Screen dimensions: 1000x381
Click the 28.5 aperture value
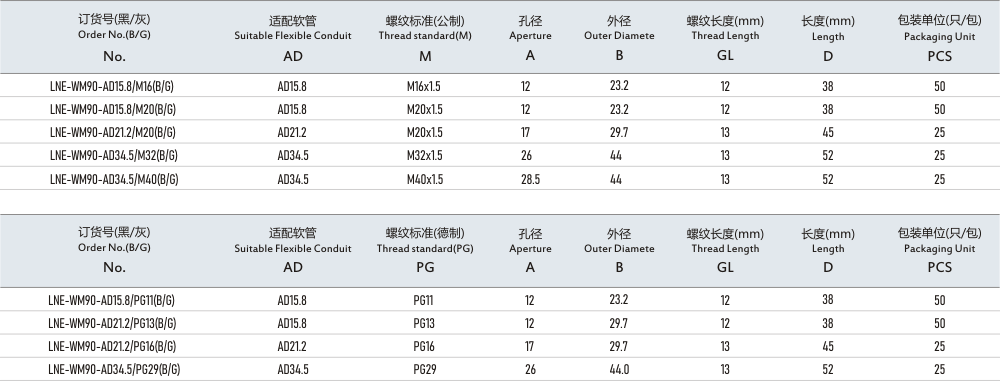530,179
